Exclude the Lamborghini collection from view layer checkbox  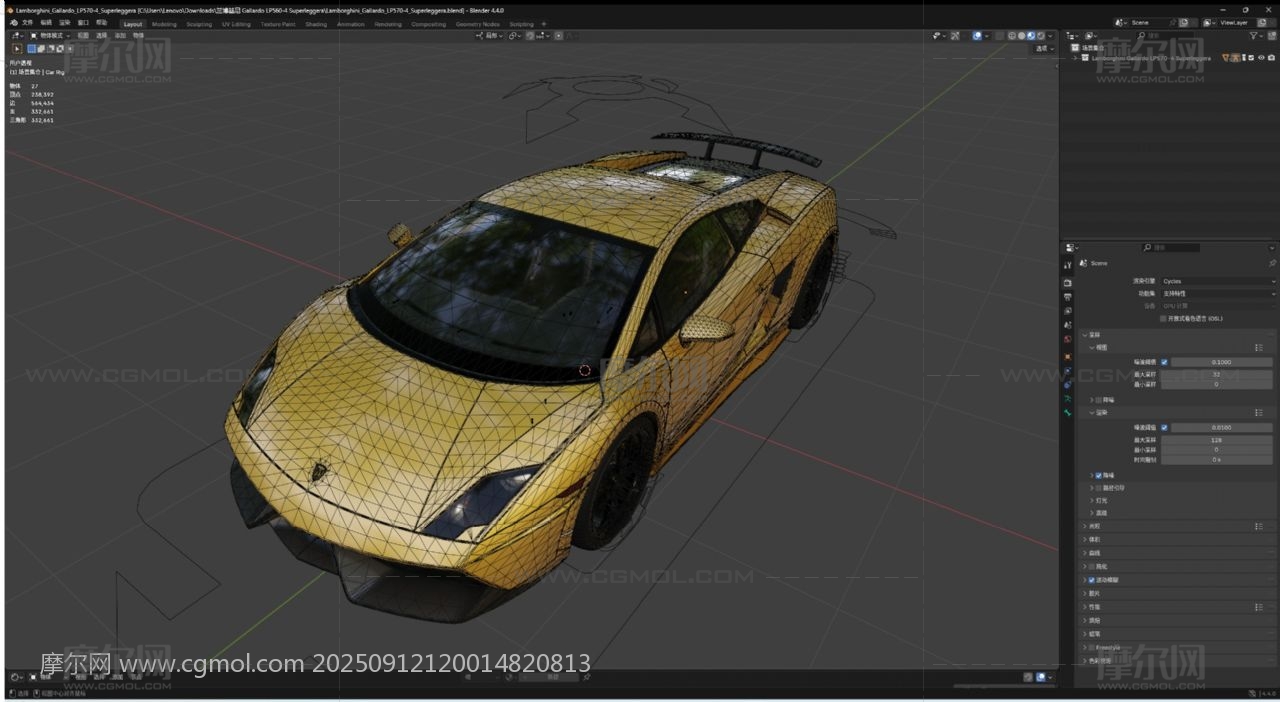[x=1251, y=58]
